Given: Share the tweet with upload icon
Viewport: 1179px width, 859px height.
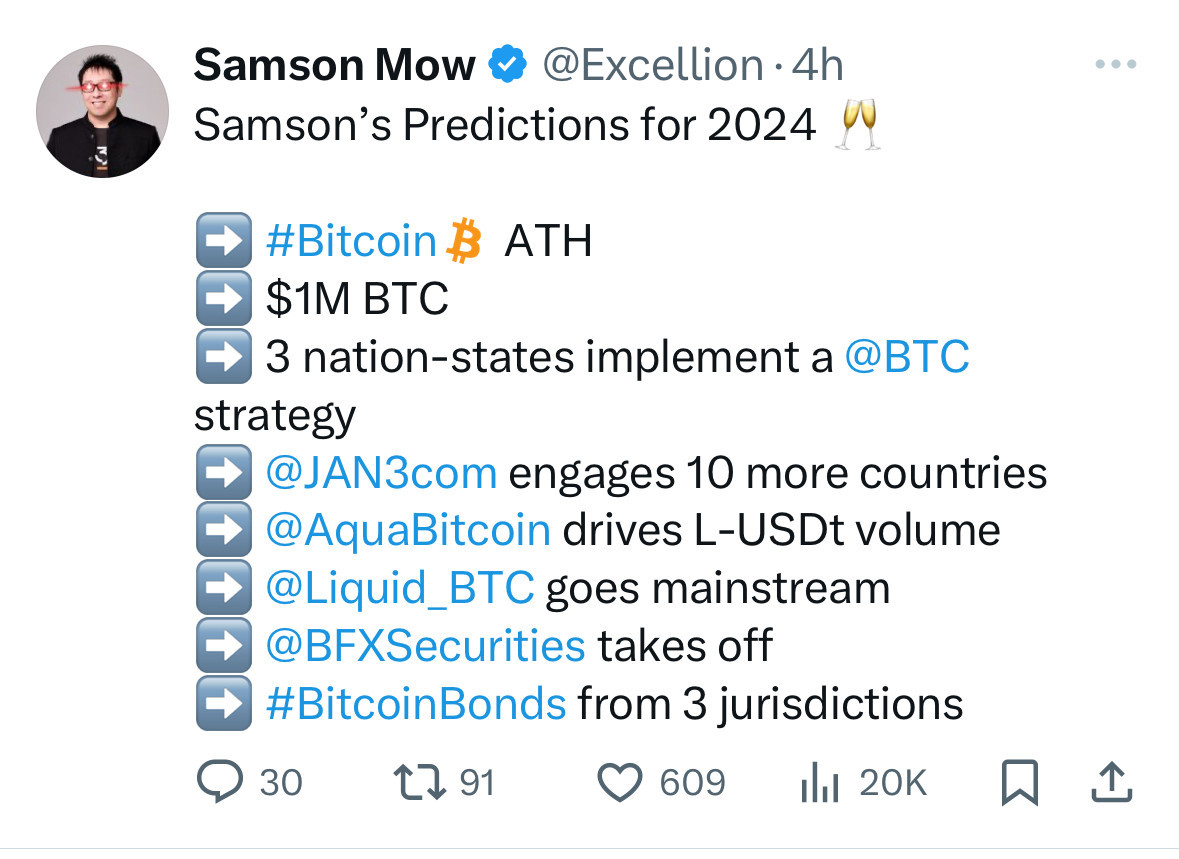Looking at the screenshot, I should 1111,782.
